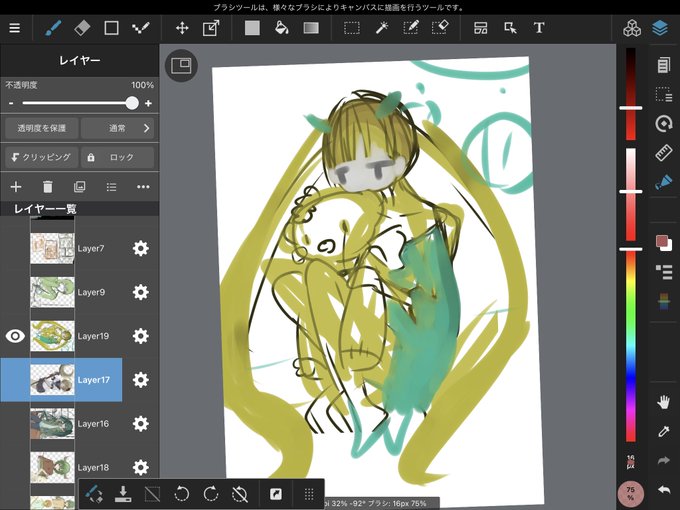Select Layer17 thumbnail
Viewport: 680px width, 510px height.
click(52, 380)
